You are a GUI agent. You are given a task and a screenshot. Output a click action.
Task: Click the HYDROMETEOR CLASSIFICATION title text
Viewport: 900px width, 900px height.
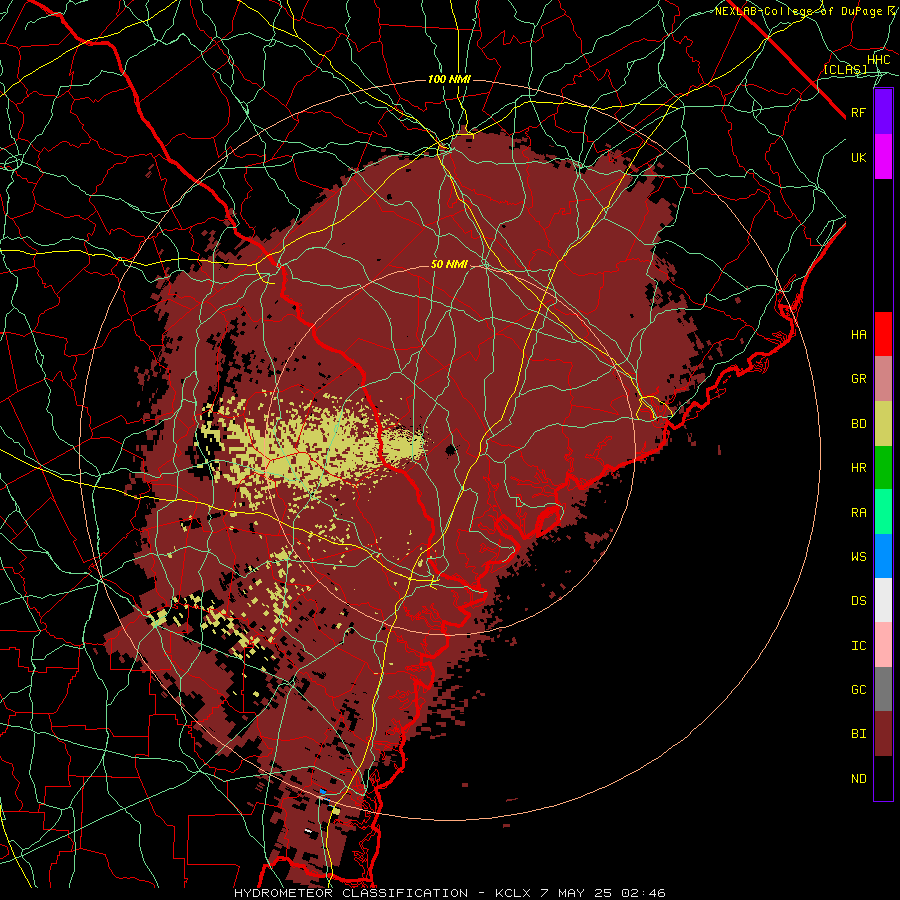click(351, 893)
